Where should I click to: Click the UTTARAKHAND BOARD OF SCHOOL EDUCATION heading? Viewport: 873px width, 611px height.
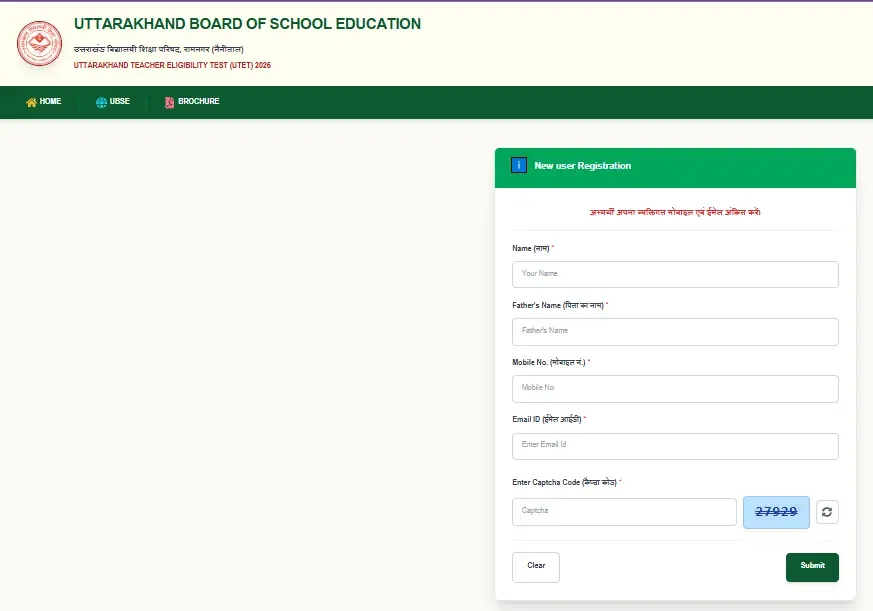247,24
